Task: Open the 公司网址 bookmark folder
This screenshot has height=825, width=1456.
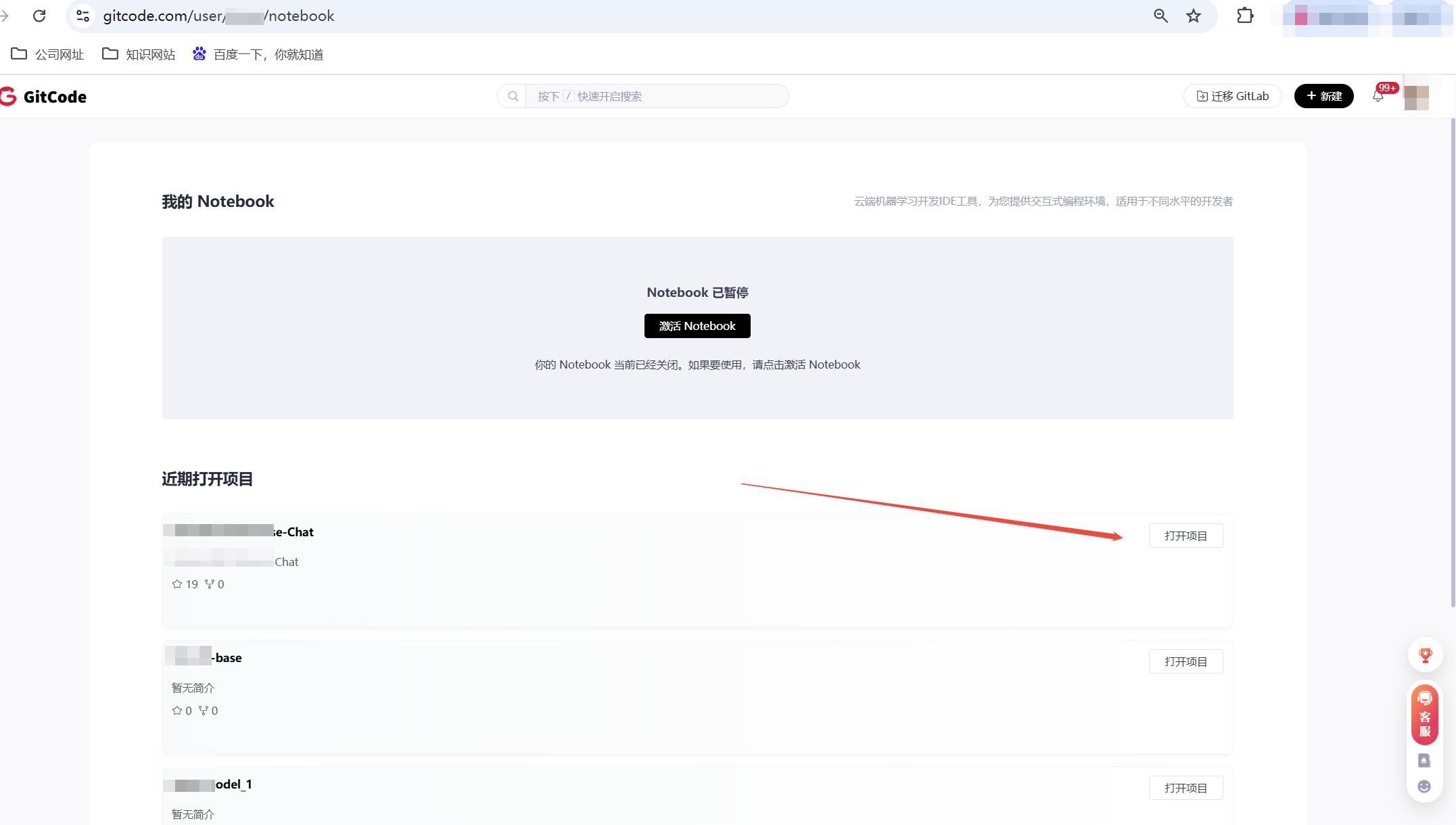Action: [47, 55]
